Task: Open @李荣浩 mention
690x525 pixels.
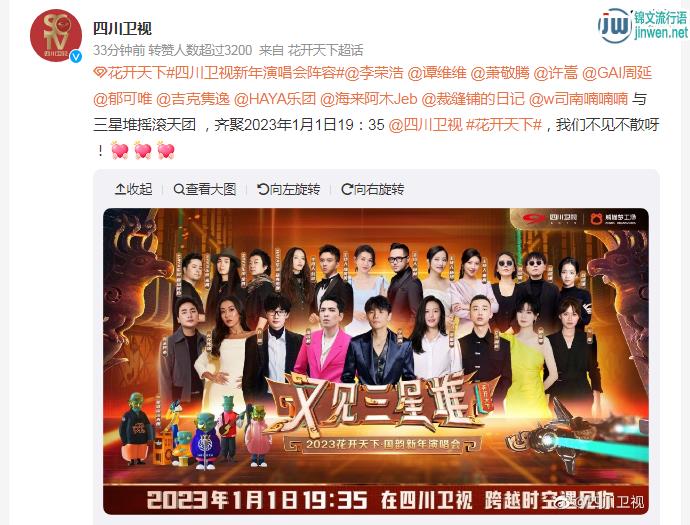Action: coord(374,73)
